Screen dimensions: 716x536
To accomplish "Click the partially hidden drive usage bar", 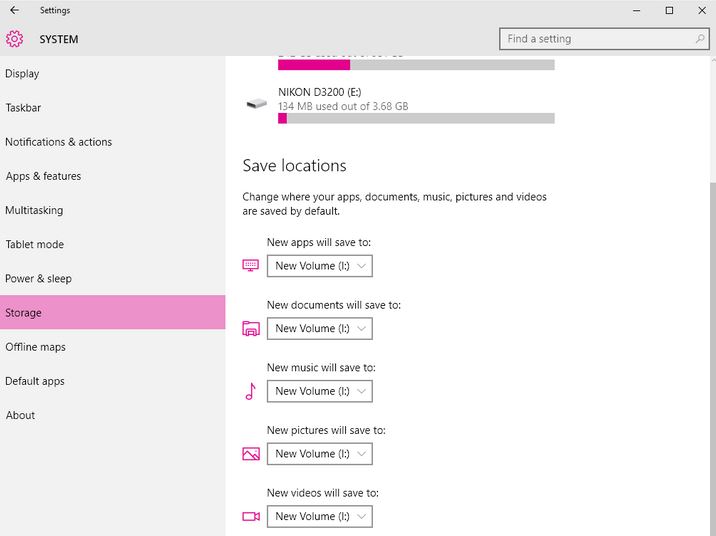I will pos(416,65).
